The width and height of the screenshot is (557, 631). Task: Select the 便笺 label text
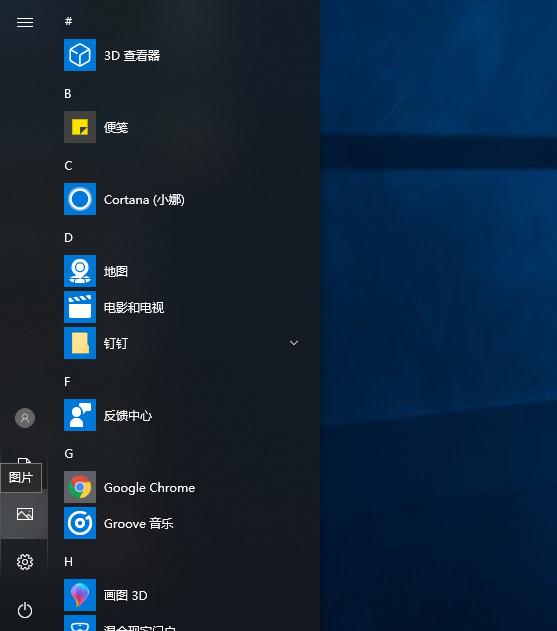click(116, 128)
